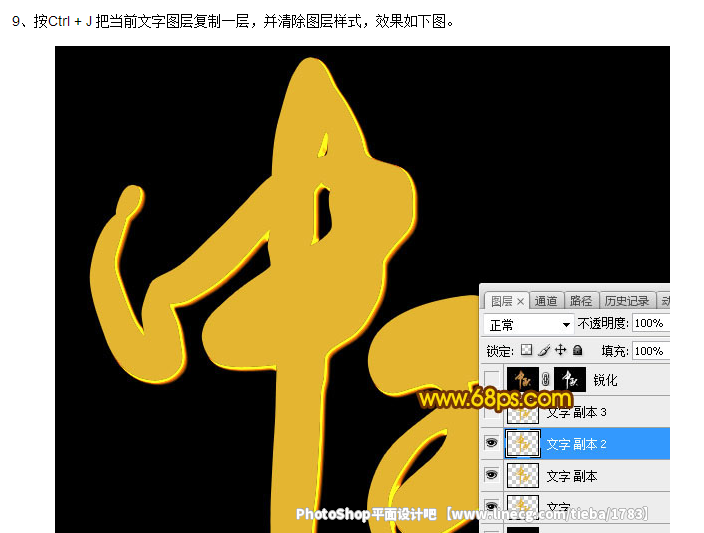
Task: Click the 填充 fill value field
Action: click(650, 351)
